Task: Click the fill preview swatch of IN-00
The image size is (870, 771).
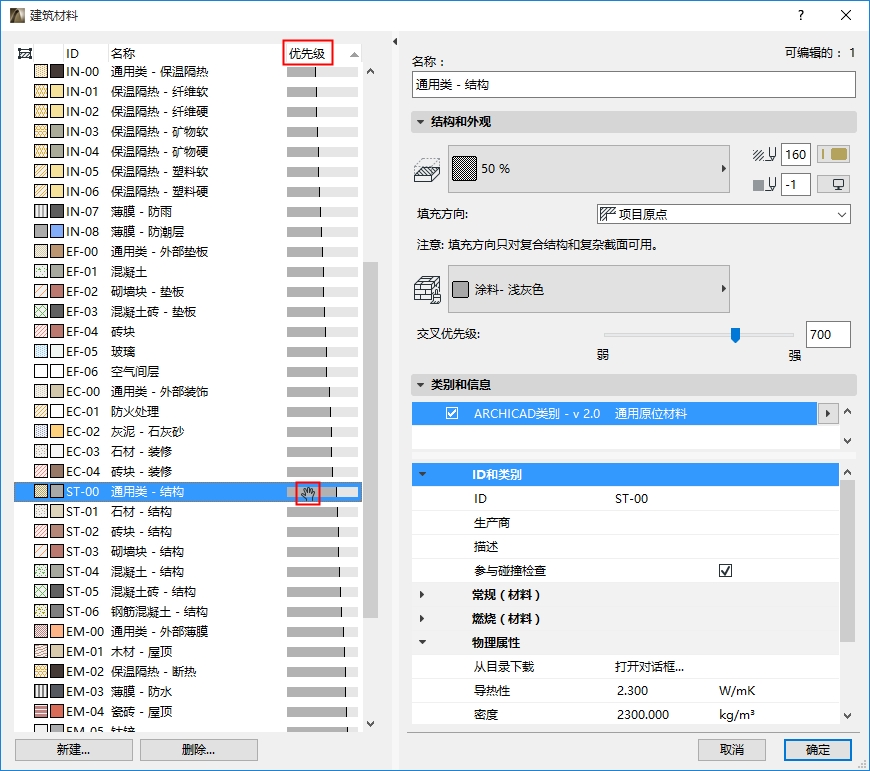Action: click(x=41, y=71)
